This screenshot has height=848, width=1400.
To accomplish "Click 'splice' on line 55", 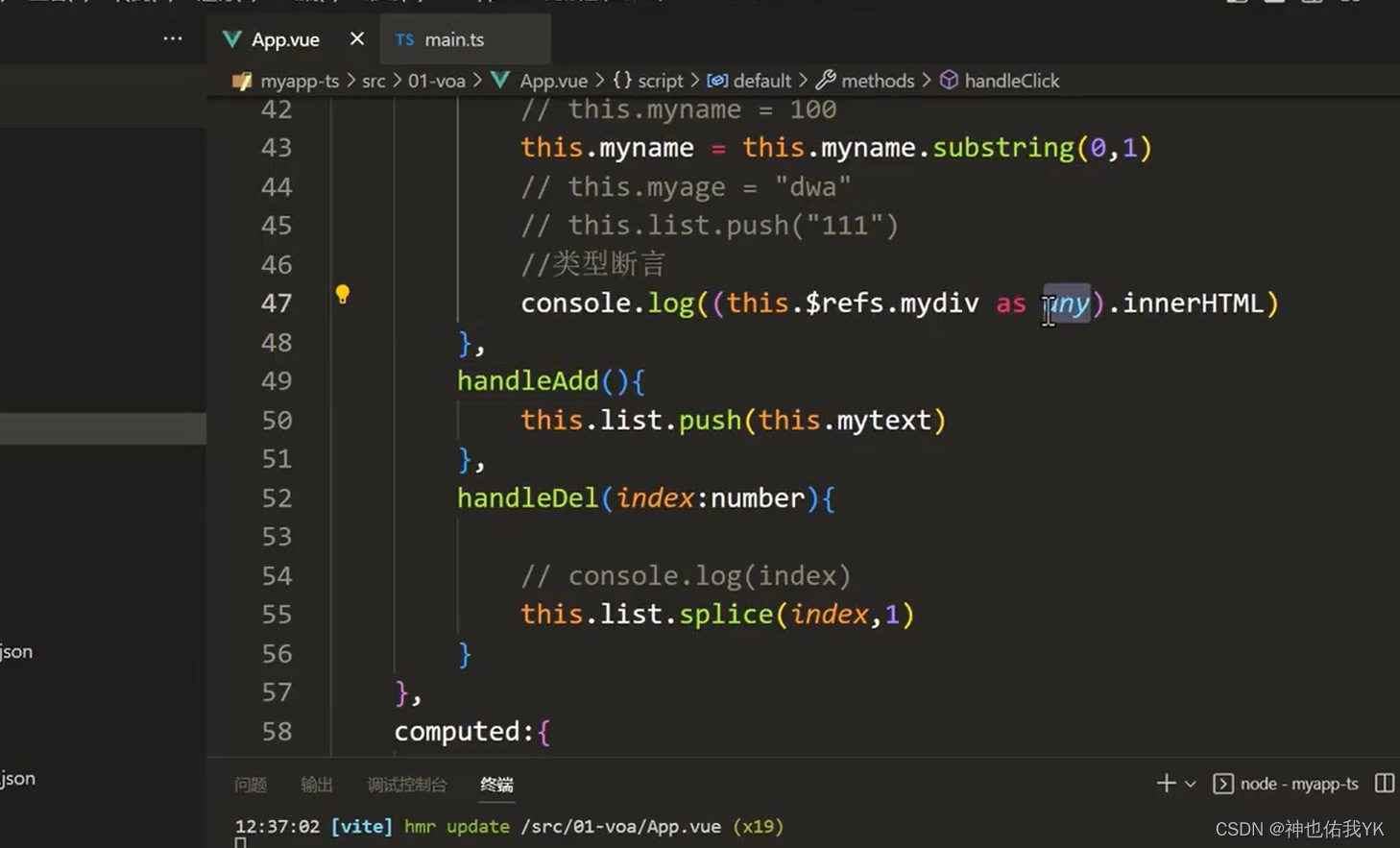I will (726, 615).
